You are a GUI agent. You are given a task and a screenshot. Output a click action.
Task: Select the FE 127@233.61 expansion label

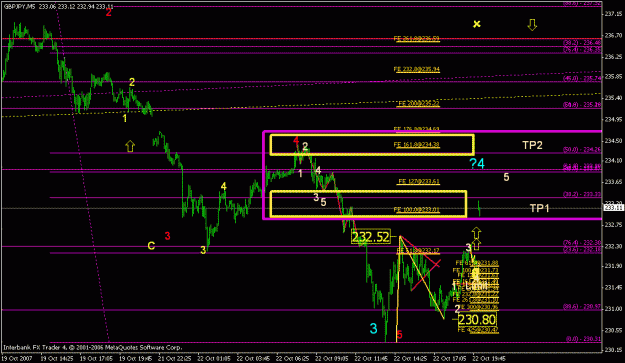[x=419, y=182]
